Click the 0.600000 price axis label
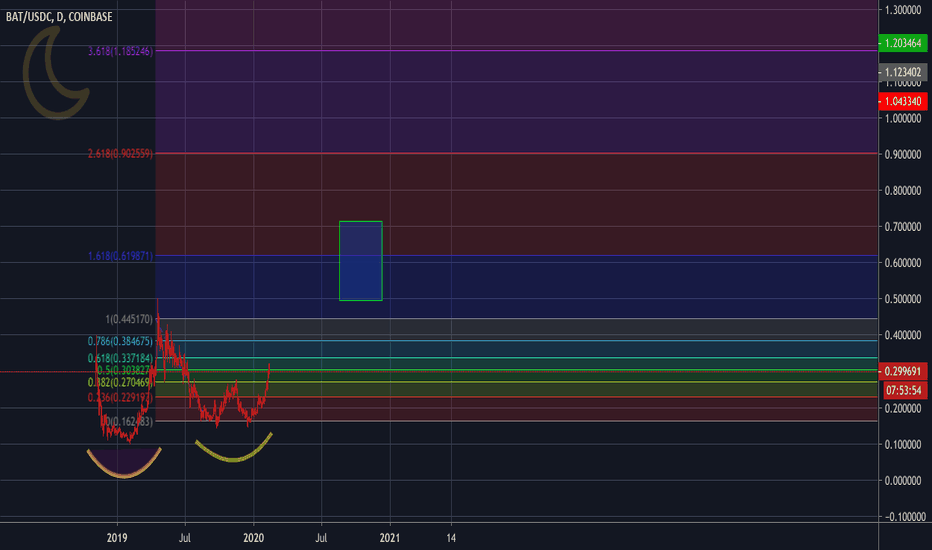The height and width of the screenshot is (550, 932). tap(903, 263)
